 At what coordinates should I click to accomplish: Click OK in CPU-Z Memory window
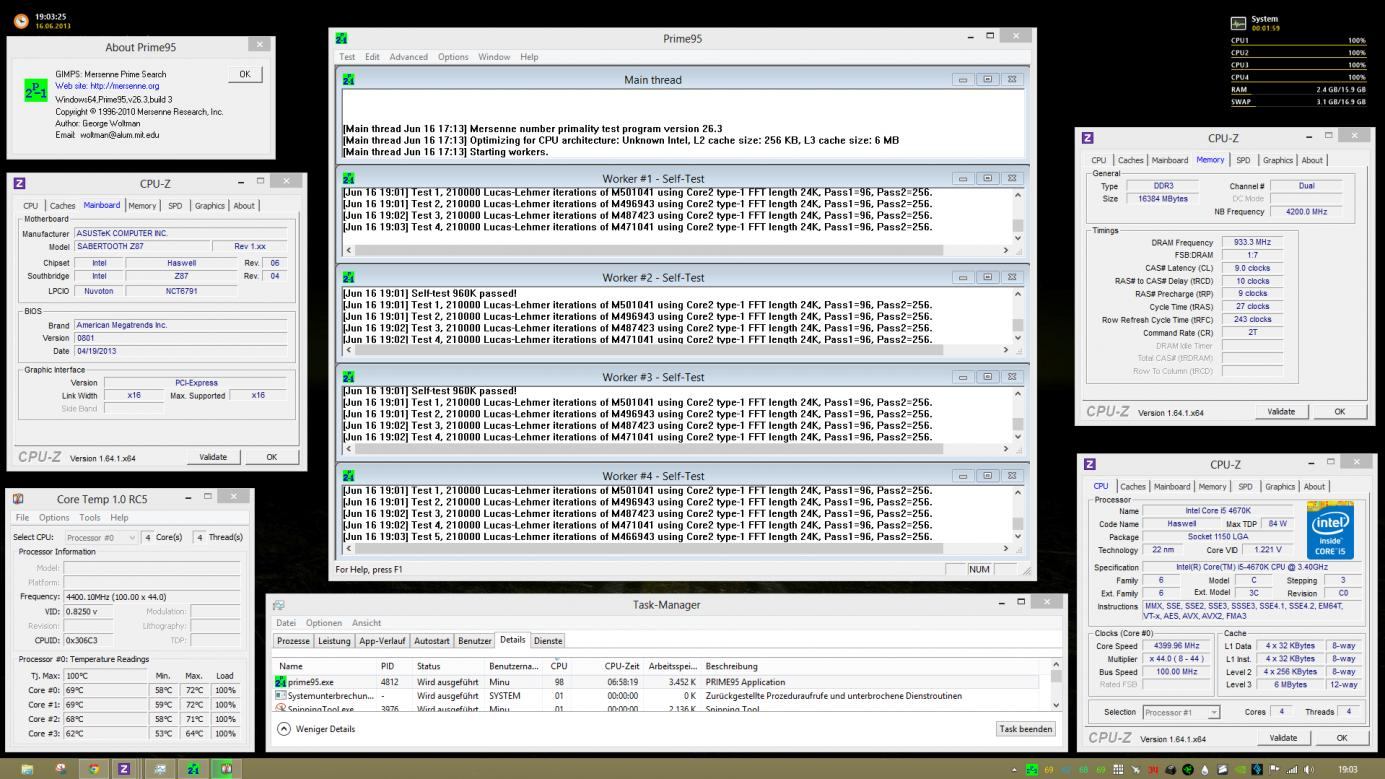click(x=1339, y=411)
